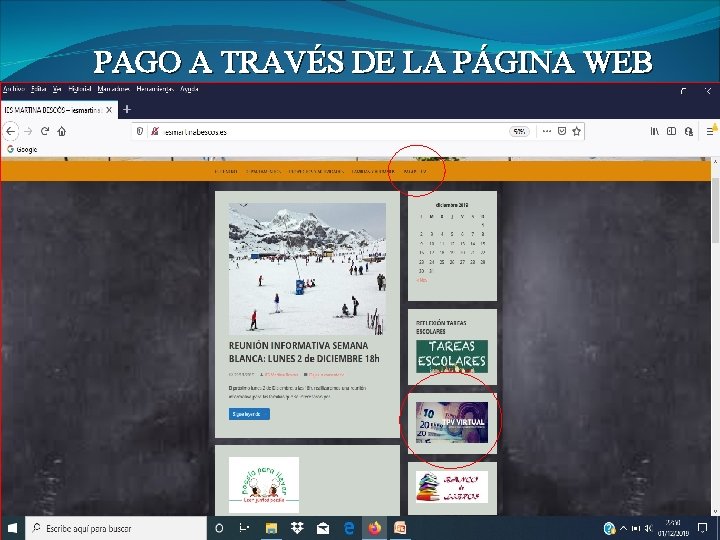Screen dimensions: 720x540
Task: Open Cortana circle icon on taskbar
Action: pos(219,528)
